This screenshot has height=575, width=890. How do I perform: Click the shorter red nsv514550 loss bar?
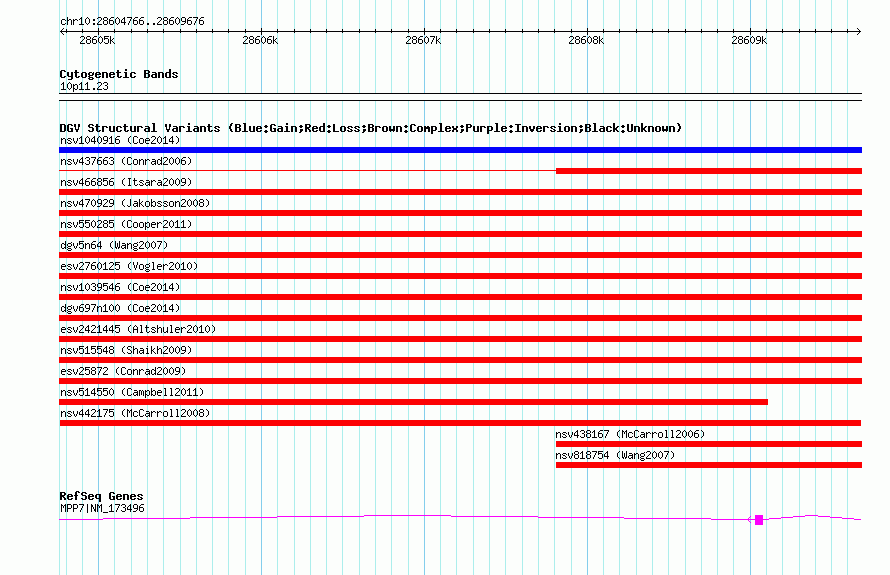(x=414, y=402)
